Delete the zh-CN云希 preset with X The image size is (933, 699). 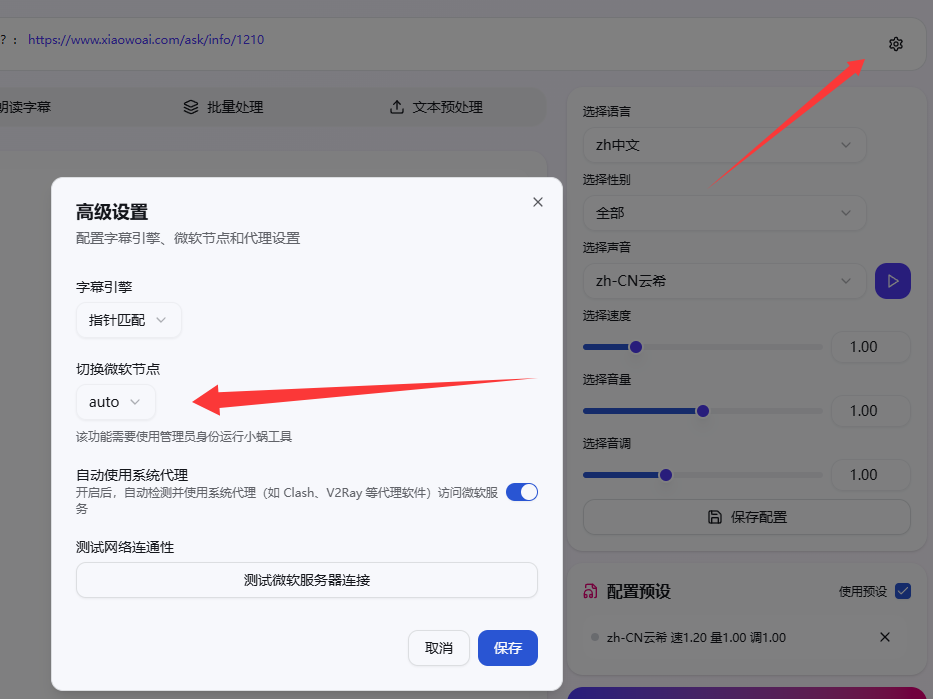[884, 637]
